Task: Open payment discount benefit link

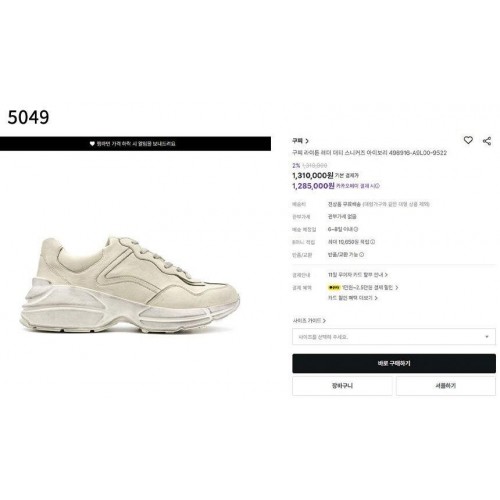Action: pyautogui.click(x=369, y=287)
